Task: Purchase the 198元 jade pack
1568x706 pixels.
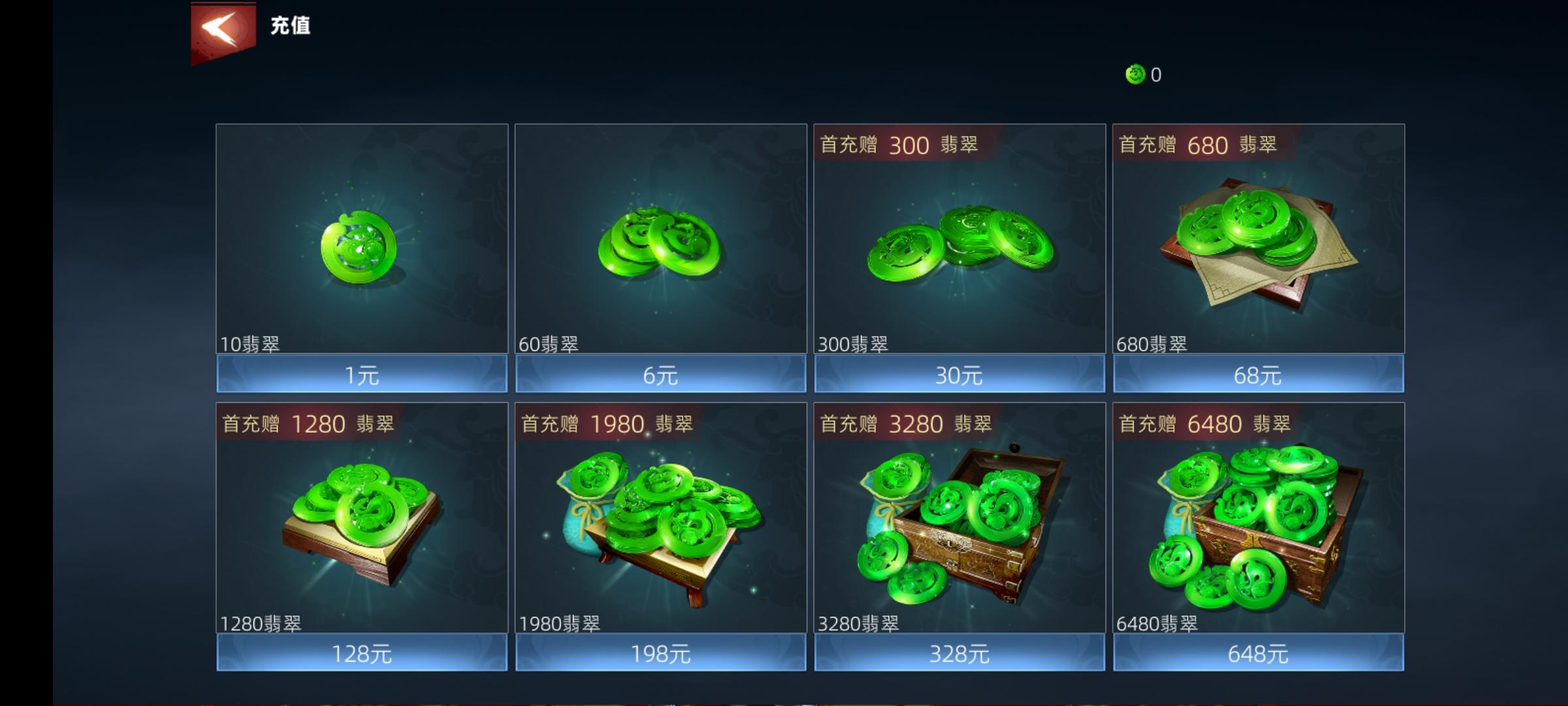Action: tap(661, 653)
